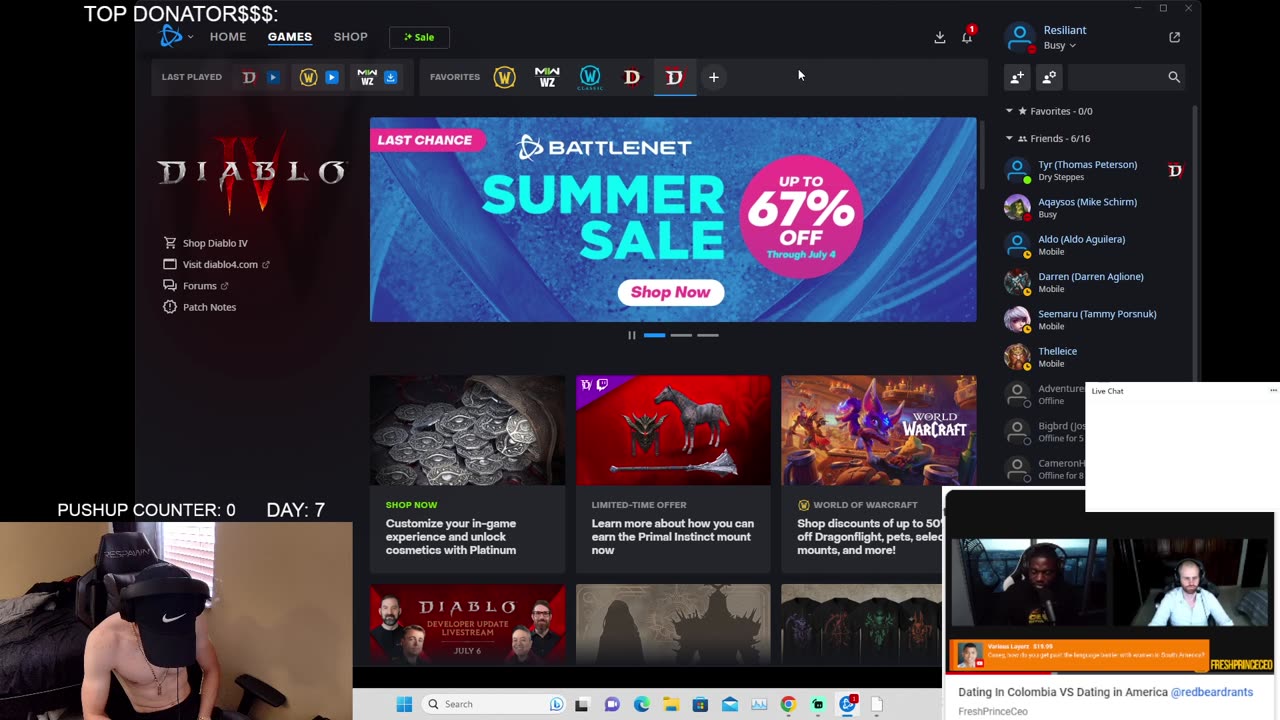Click play button next to Last Played WoW

[332, 77]
